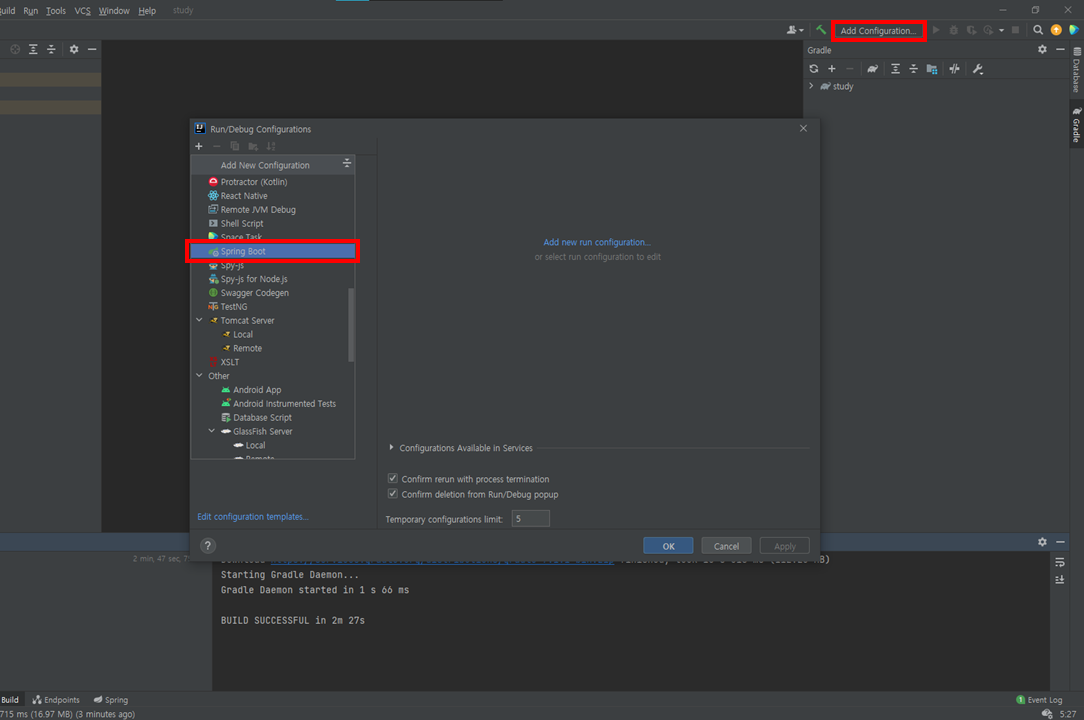The height and width of the screenshot is (720, 1084).
Task: Open Gradle build tool settings wrench
Action: [978, 68]
